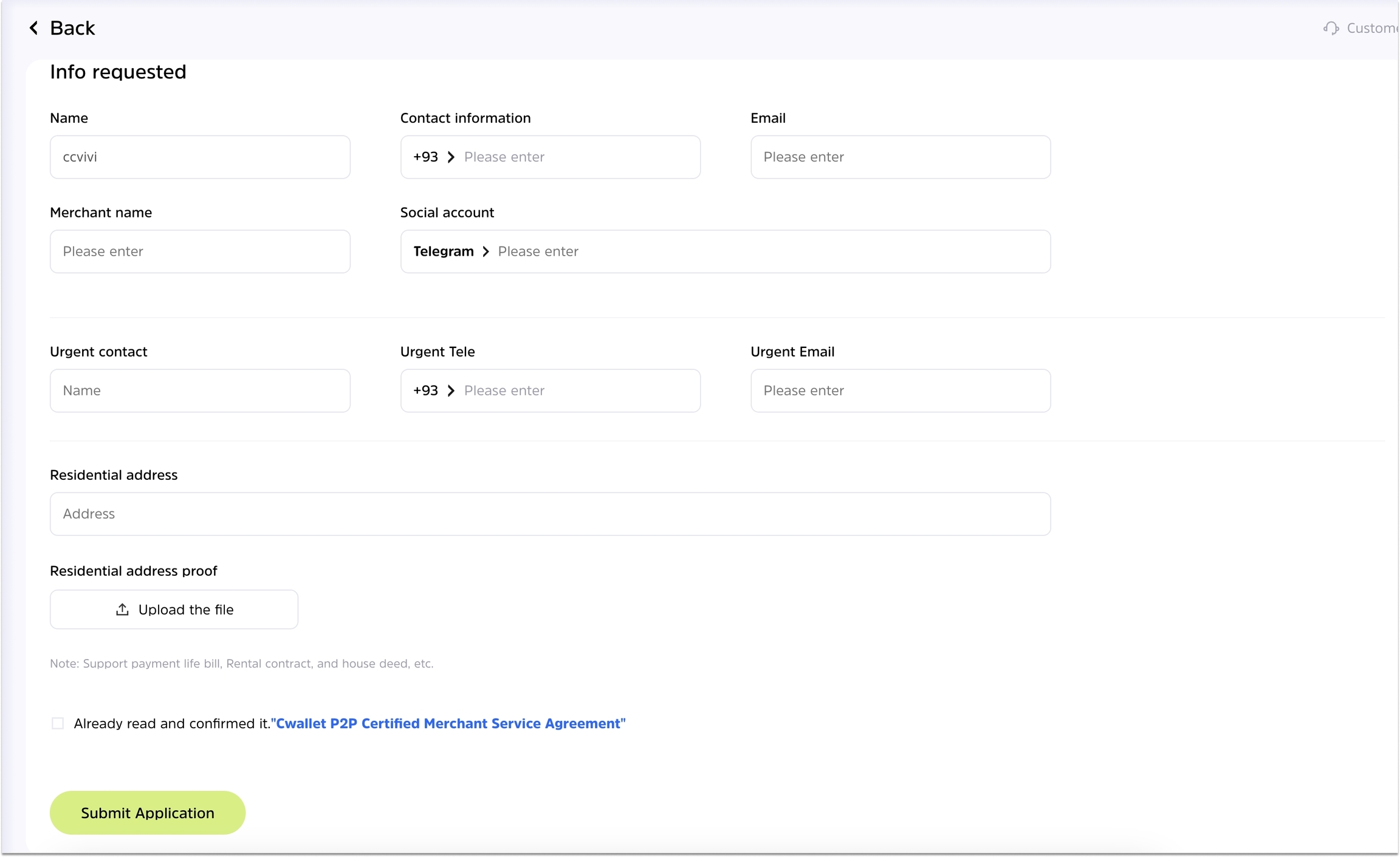Focus the Urgent Tele phone number field

point(577,391)
